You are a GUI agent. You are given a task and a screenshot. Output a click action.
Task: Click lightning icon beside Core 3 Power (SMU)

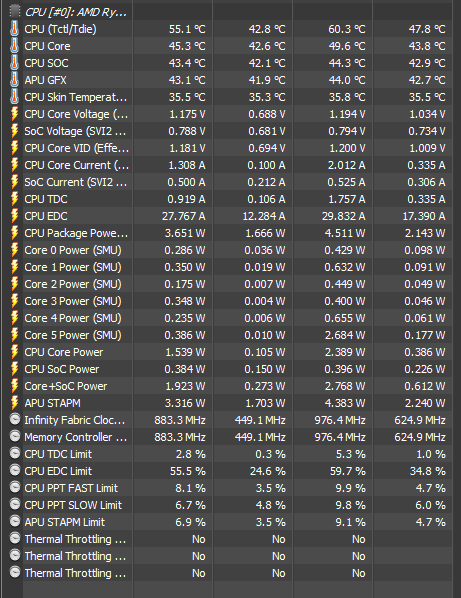14,301
